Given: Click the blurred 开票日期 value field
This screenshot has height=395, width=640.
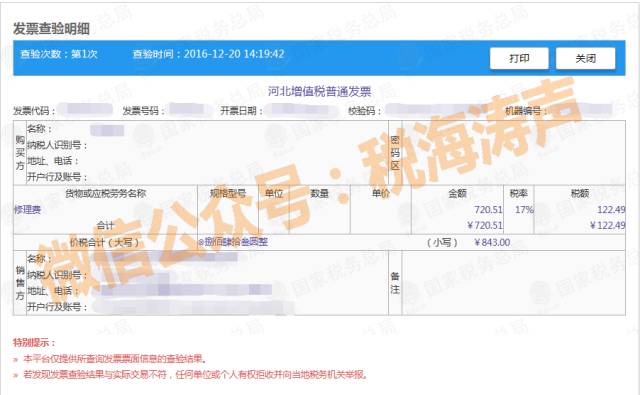Looking at the screenshot, I should pyautogui.click(x=300, y=110).
